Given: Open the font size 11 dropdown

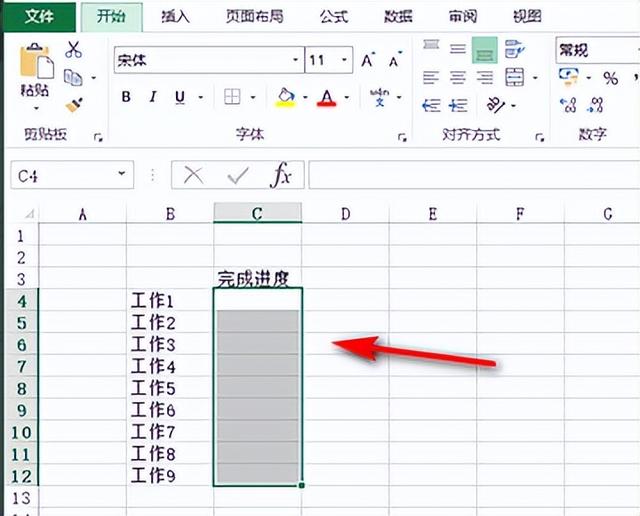Looking at the screenshot, I should [344, 60].
